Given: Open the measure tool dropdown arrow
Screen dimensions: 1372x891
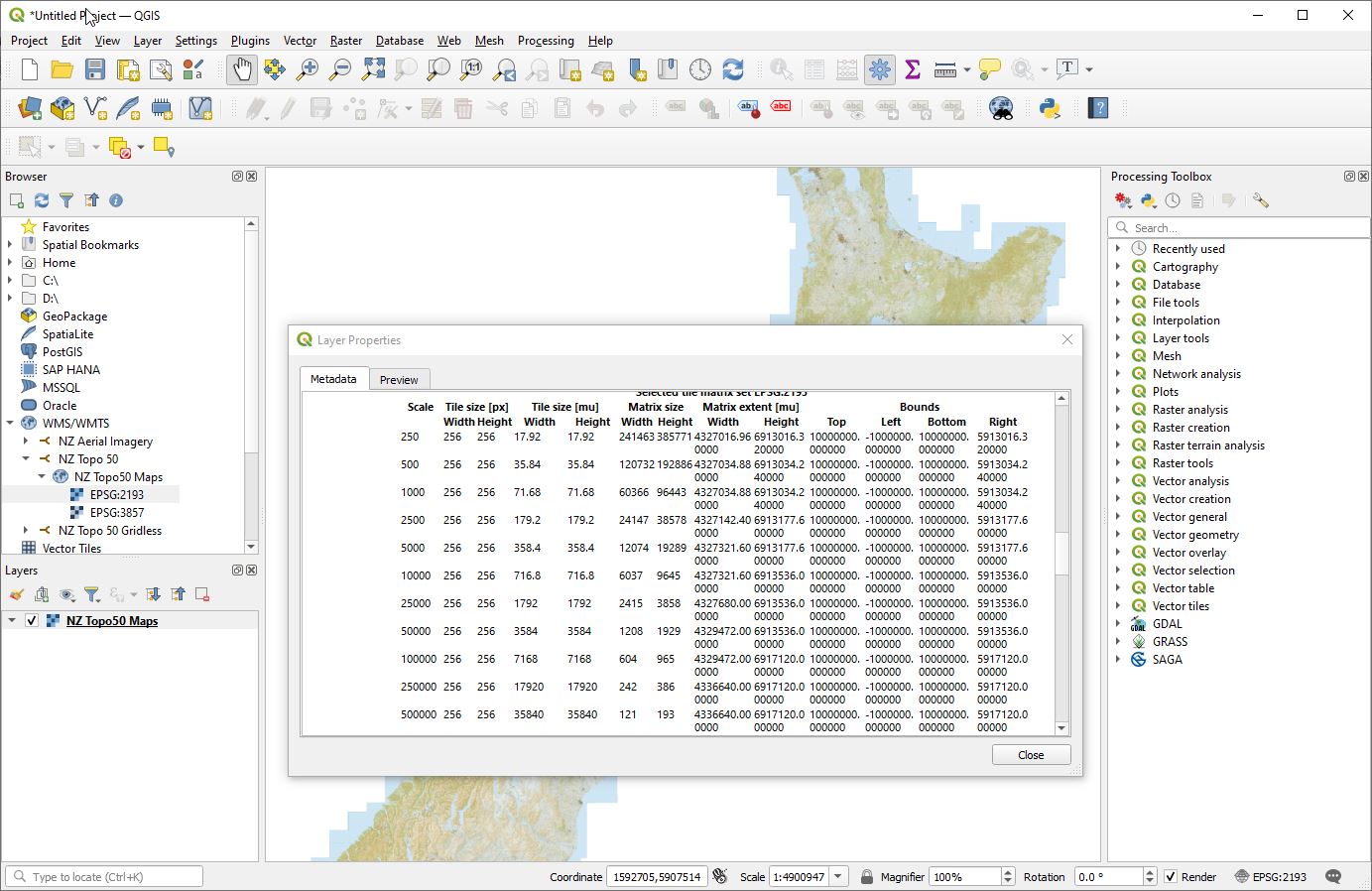Looking at the screenshot, I should pyautogui.click(x=967, y=69).
